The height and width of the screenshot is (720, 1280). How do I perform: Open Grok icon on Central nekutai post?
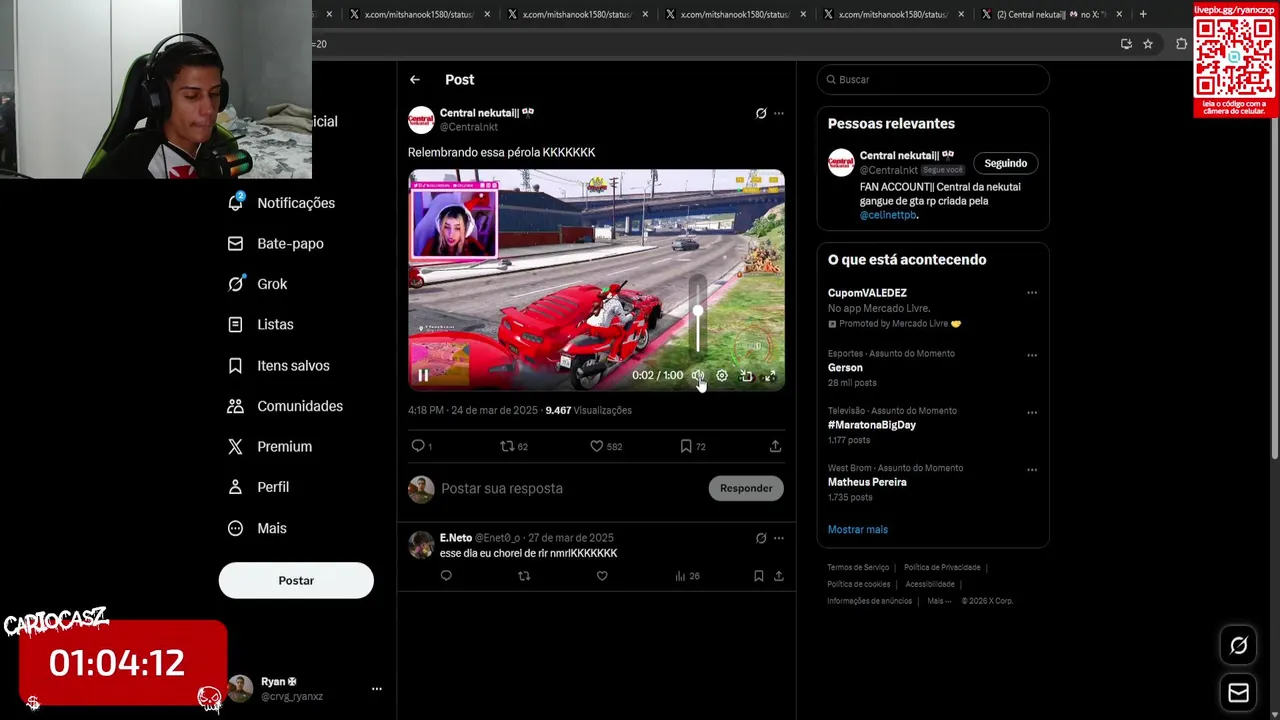pos(761,114)
